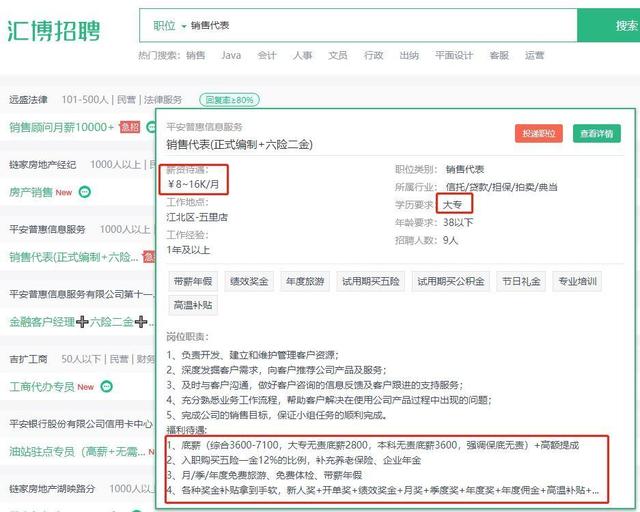Open job 金融客户经理+六险二金
The image size is (640, 512).
pos(81,322)
